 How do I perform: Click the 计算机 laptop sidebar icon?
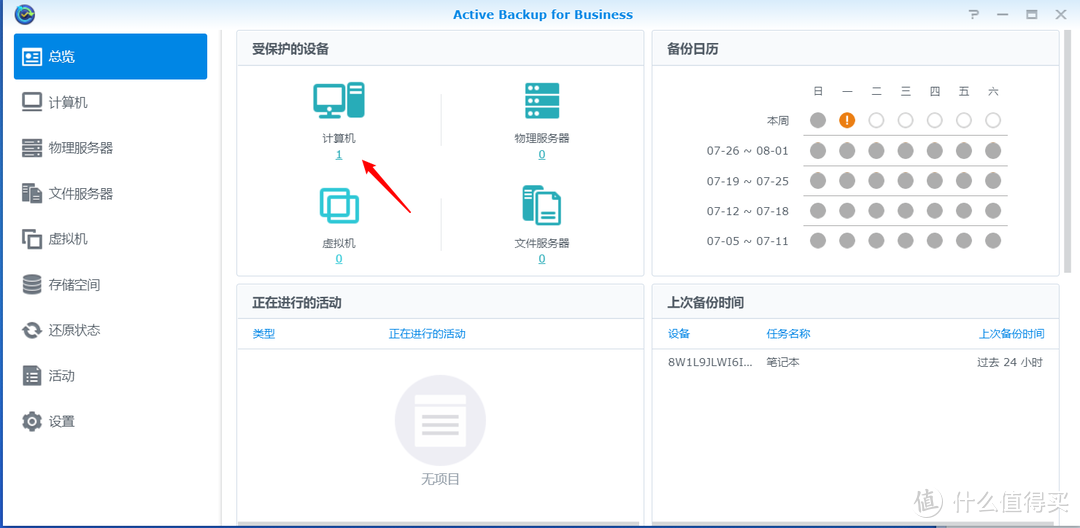[32, 102]
